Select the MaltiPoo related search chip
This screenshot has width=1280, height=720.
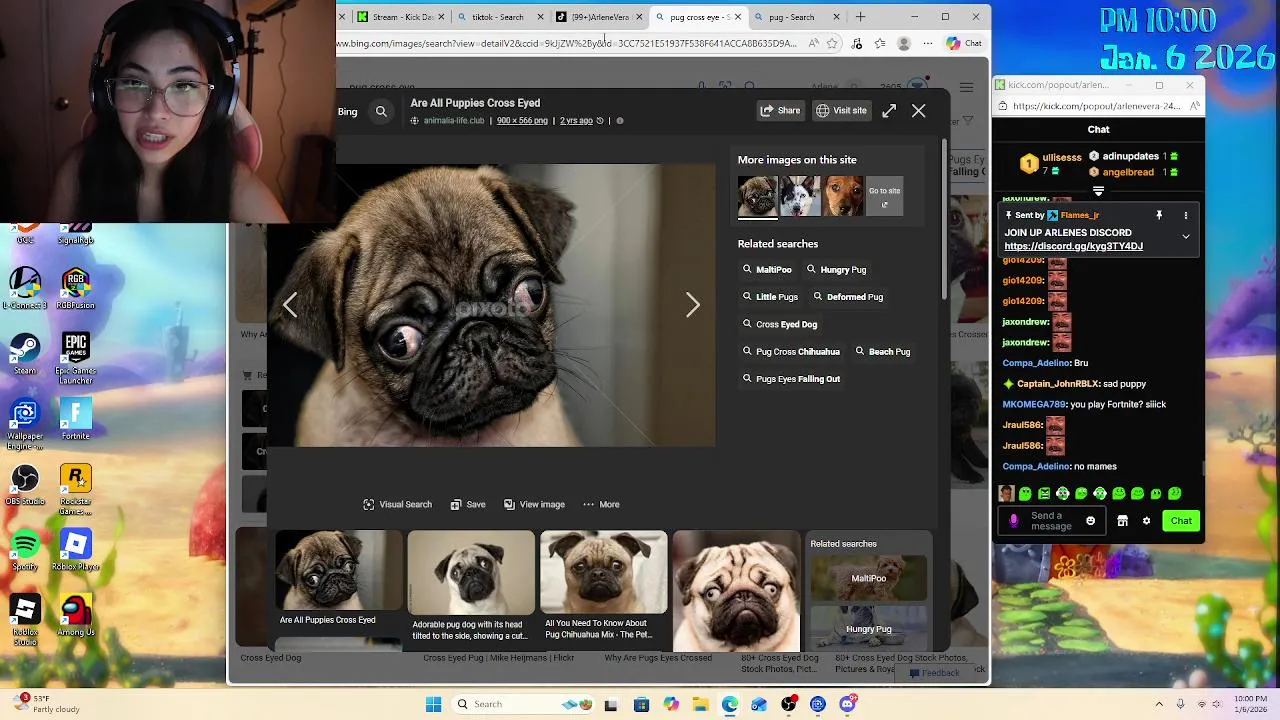click(767, 270)
